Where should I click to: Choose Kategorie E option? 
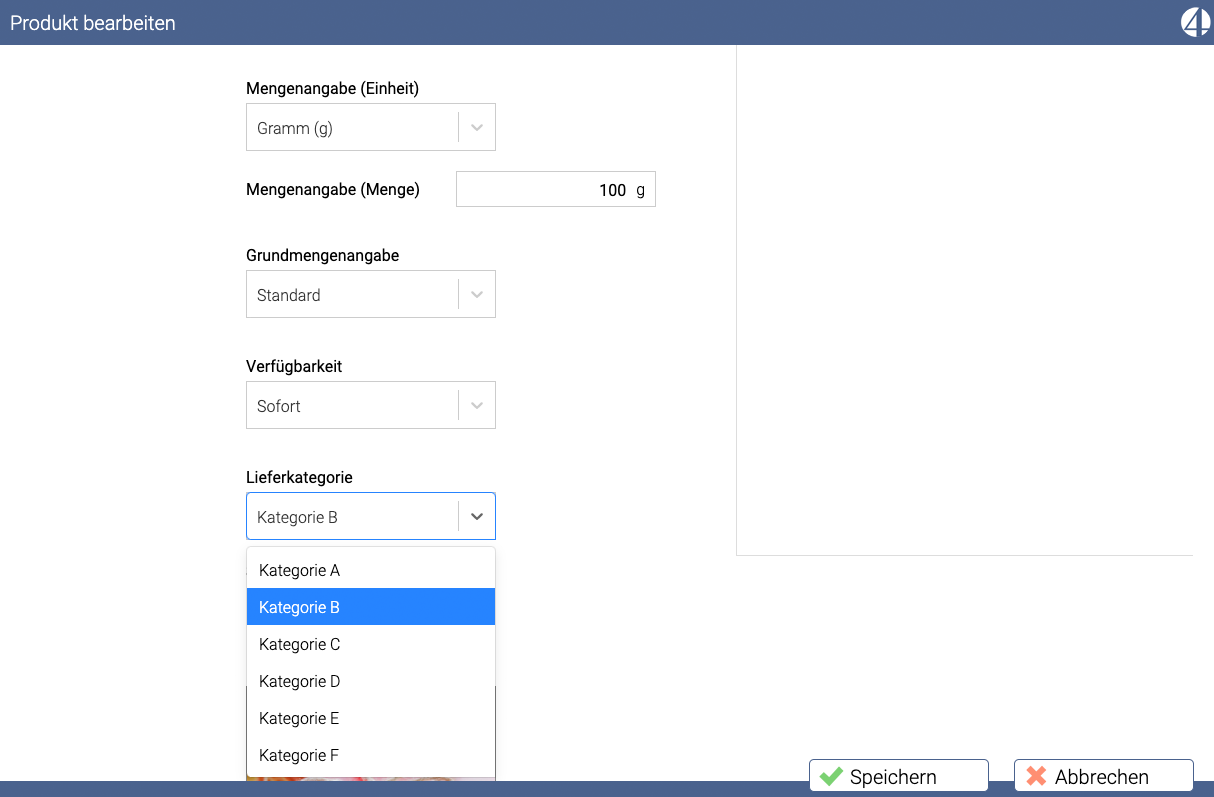pyautogui.click(x=371, y=718)
